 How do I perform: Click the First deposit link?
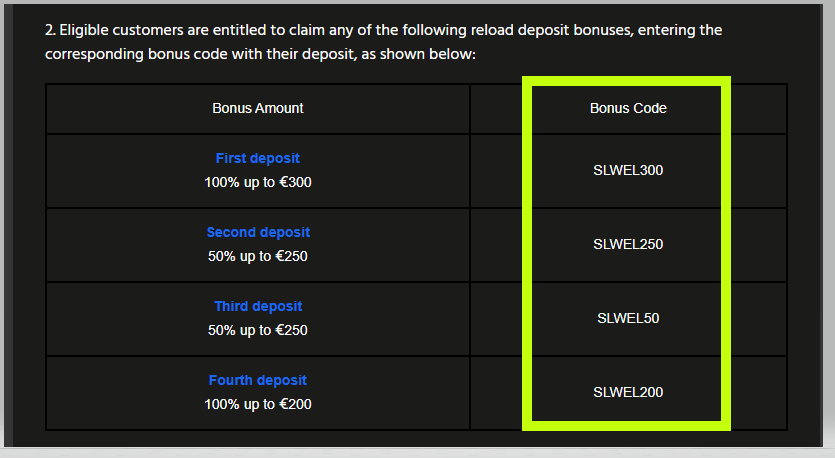(257, 158)
